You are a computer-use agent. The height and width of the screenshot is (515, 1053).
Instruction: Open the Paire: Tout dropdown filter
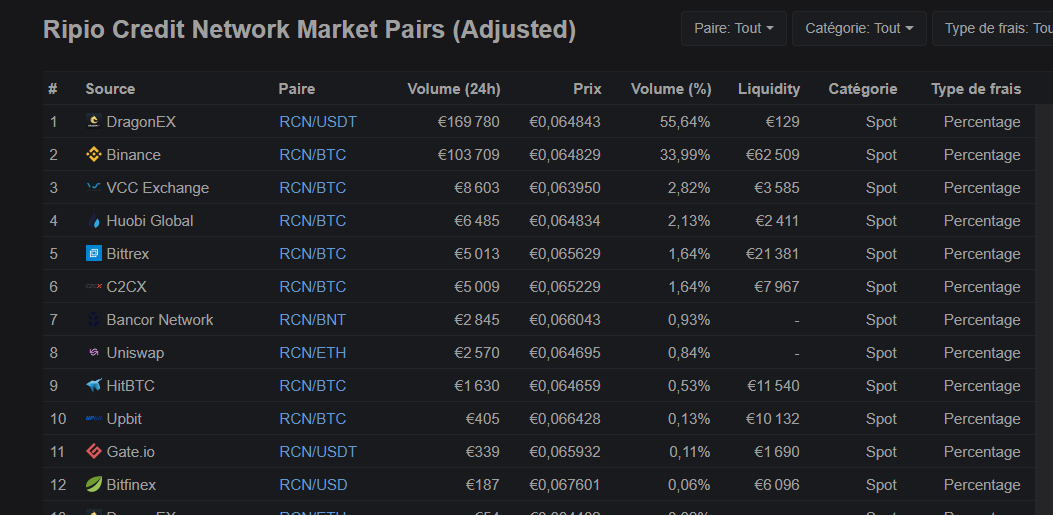[x=734, y=29]
